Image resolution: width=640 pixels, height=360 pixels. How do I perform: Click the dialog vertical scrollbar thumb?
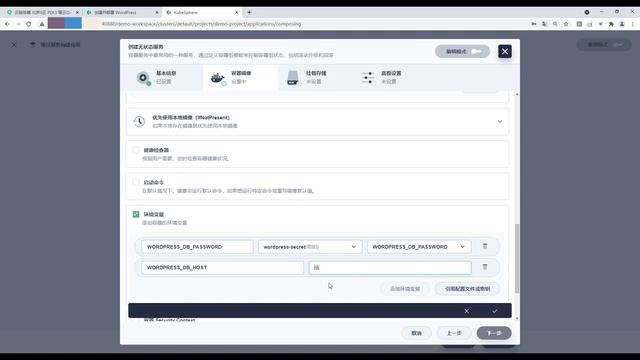[517, 258]
